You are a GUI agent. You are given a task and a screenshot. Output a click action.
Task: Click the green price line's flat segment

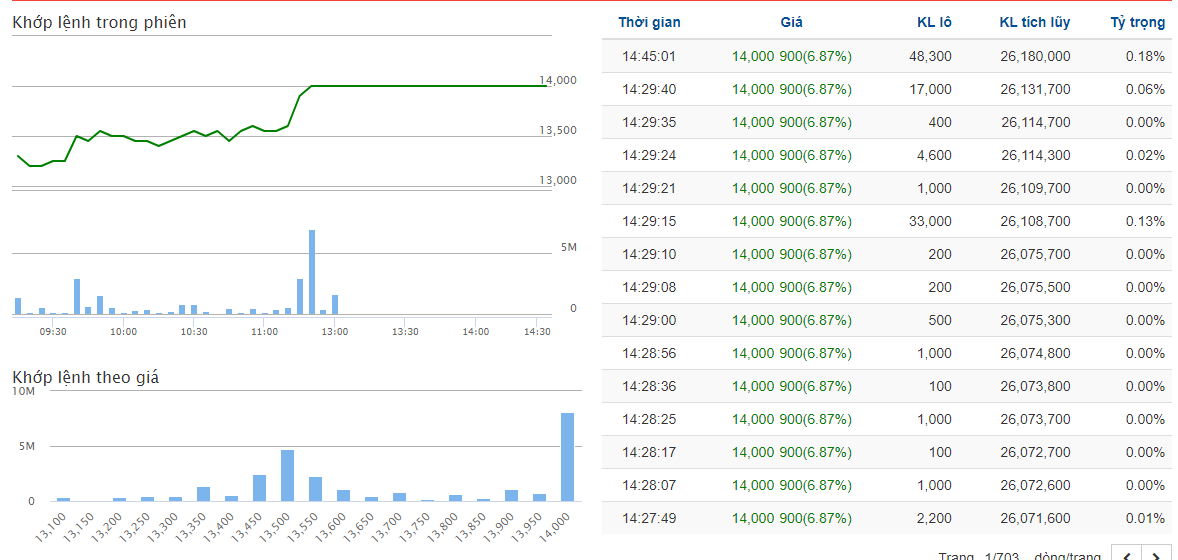430,86
